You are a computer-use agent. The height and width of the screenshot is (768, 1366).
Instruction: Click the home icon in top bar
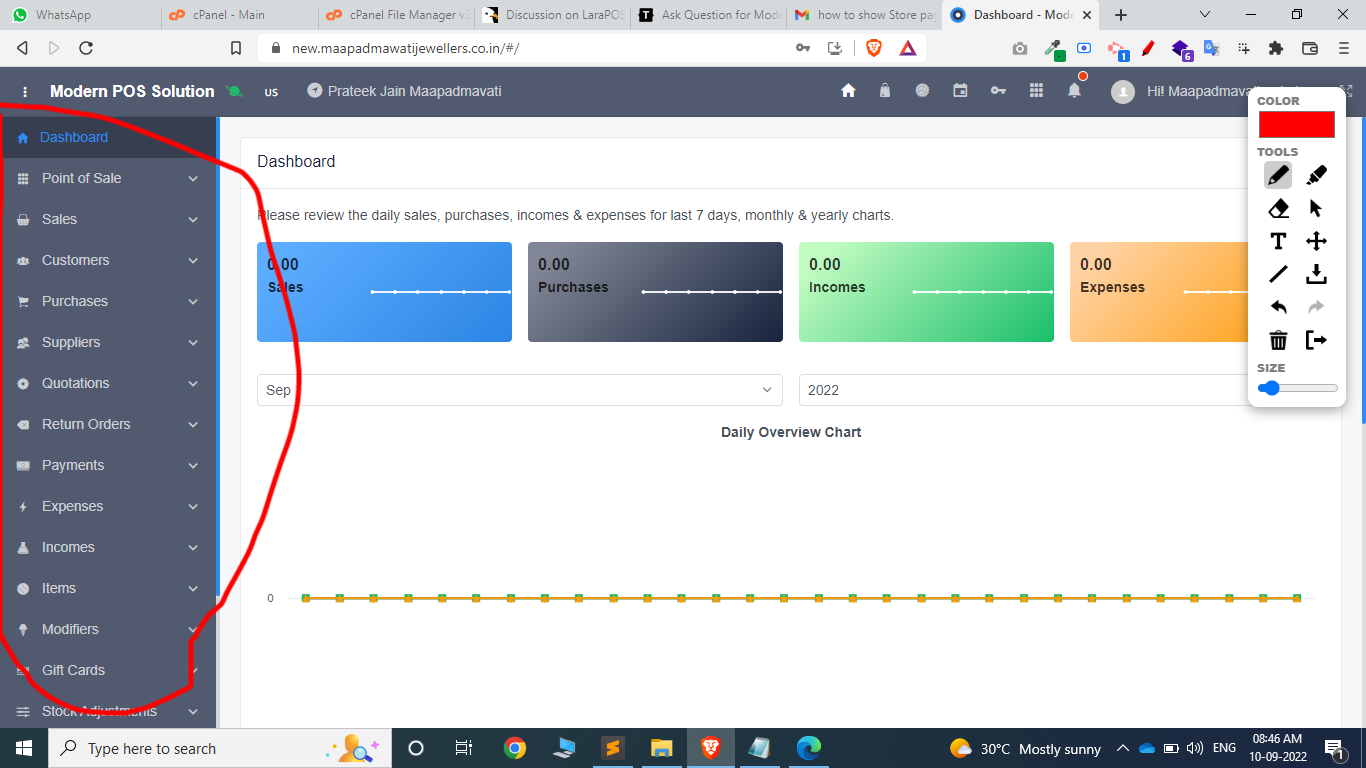coord(848,90)
